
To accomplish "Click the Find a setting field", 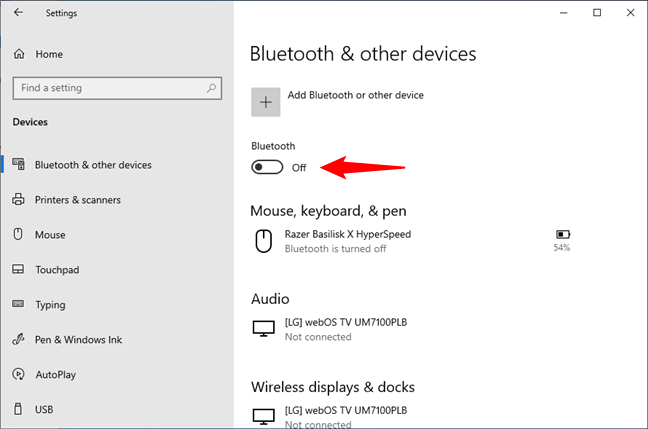I will pyautogui.click(x=117, y=88).
